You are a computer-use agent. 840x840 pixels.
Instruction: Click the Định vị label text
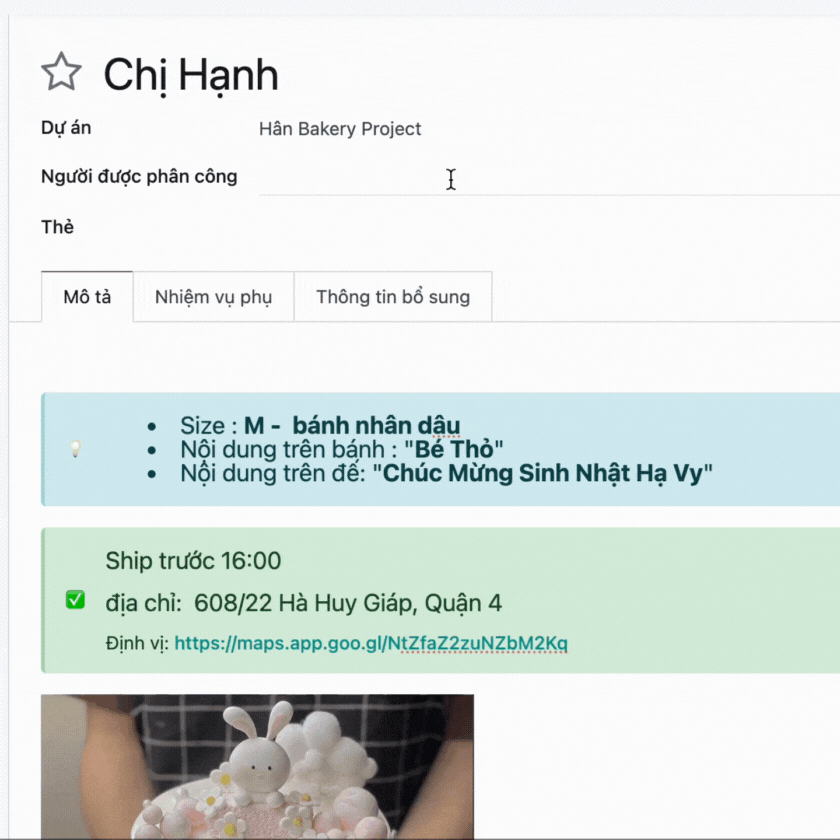pyautogui.click(x=137, y=643)
